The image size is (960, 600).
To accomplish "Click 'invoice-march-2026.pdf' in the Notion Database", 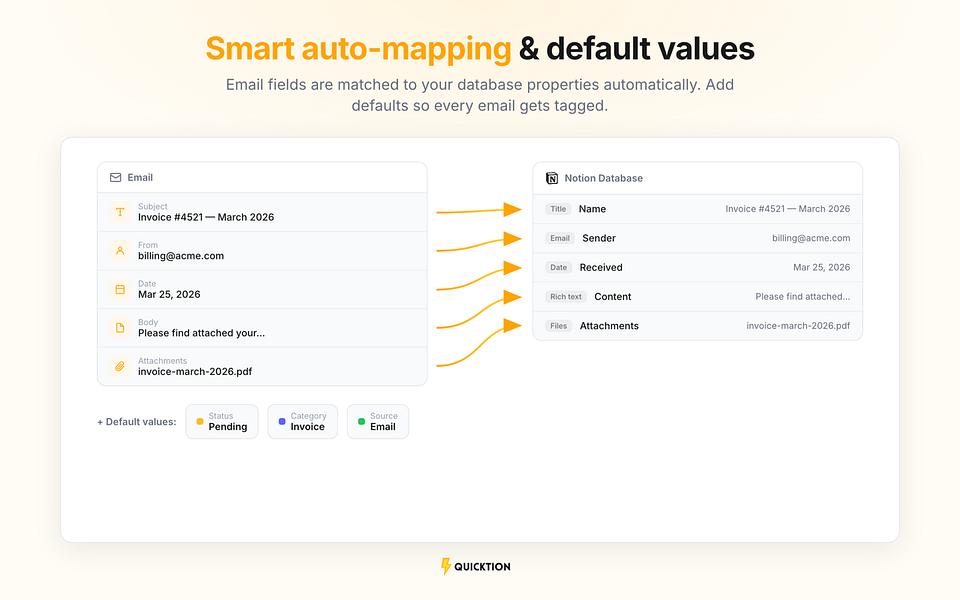I will [798, 326].
